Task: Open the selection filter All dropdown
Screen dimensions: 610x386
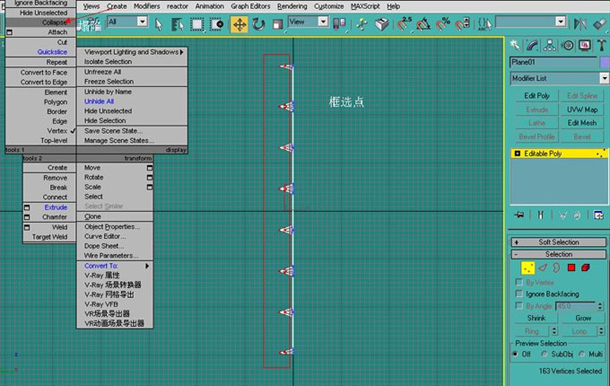Action: pos(142,21)
